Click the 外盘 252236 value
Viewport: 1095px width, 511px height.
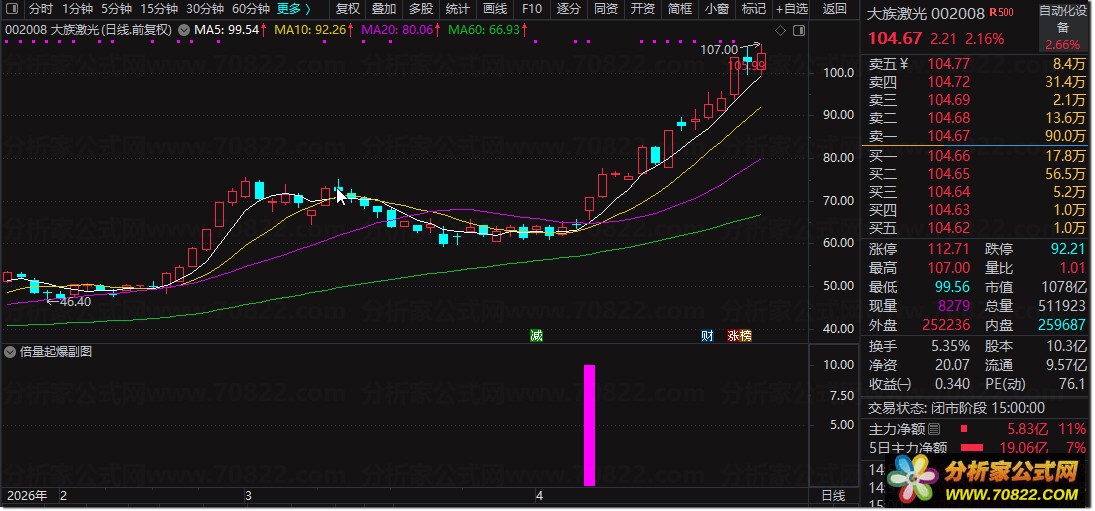tap(946, 325)
